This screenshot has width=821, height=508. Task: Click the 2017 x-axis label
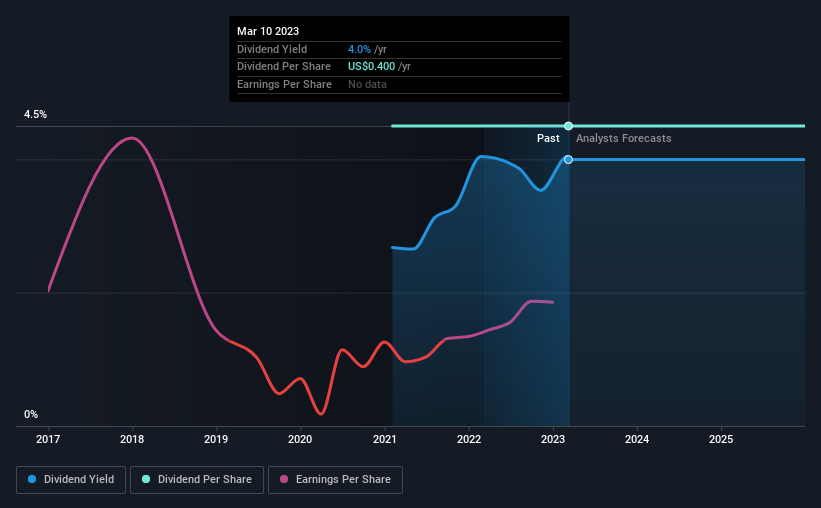[x=48, y=439]
